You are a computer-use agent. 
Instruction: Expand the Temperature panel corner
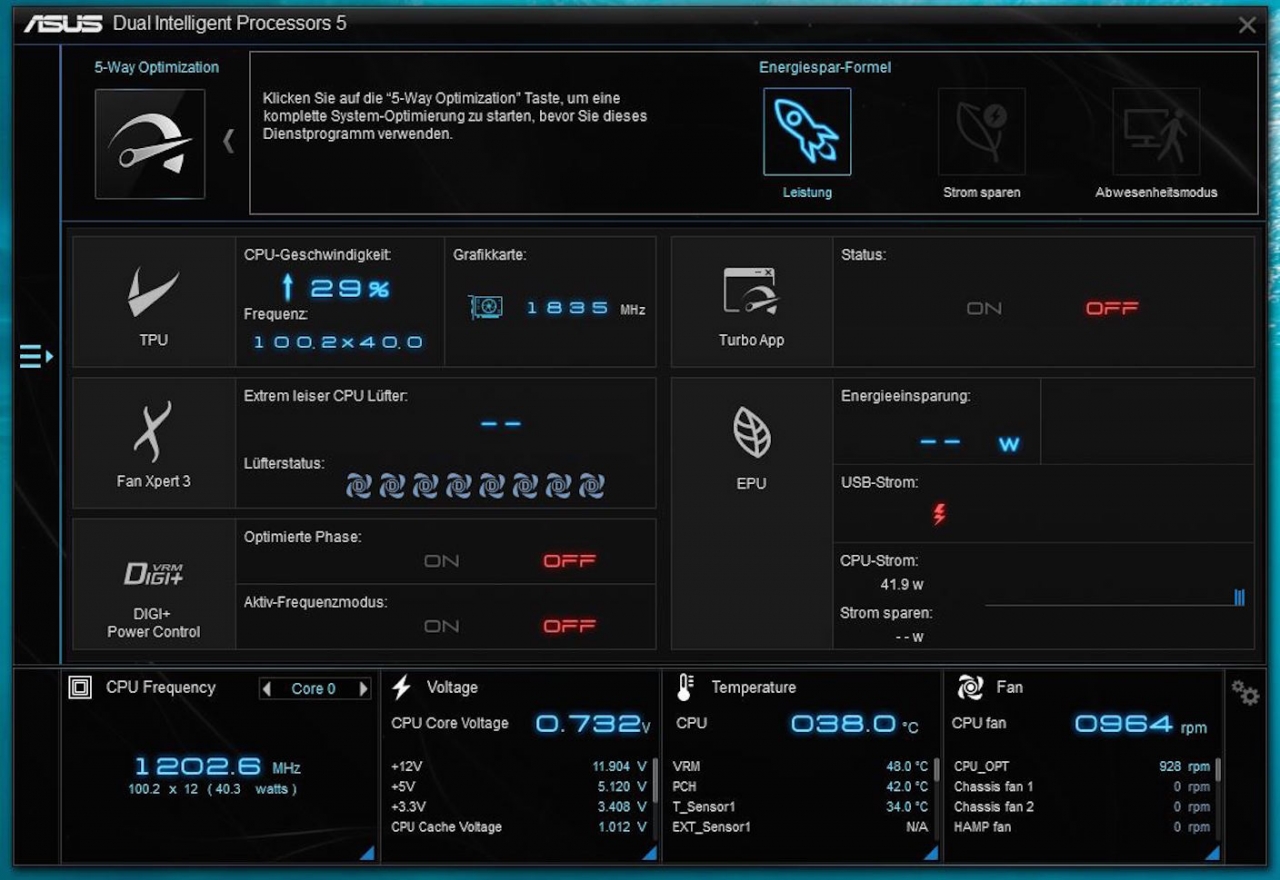coord(931,852)
